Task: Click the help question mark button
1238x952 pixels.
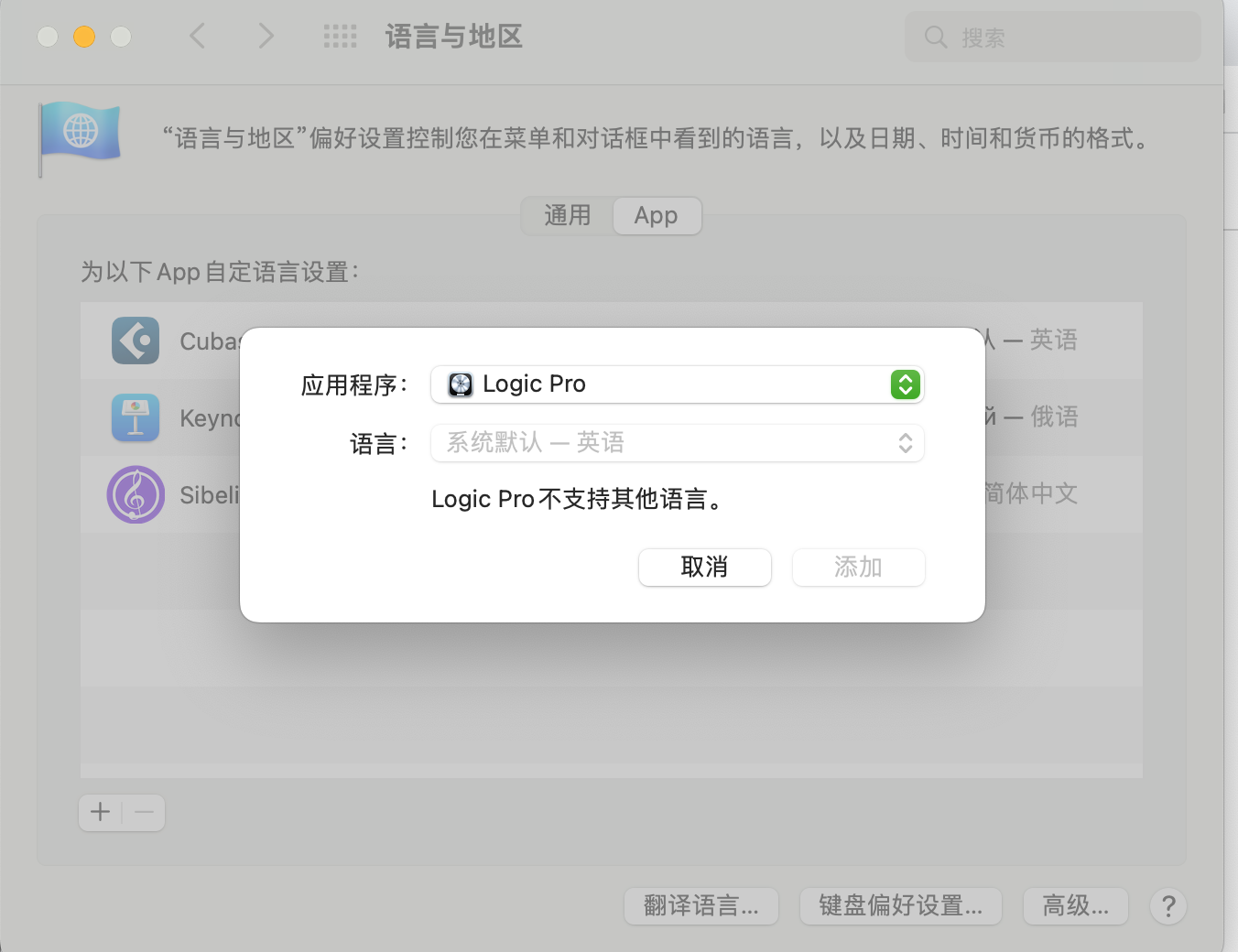Action: point(1168,906)
